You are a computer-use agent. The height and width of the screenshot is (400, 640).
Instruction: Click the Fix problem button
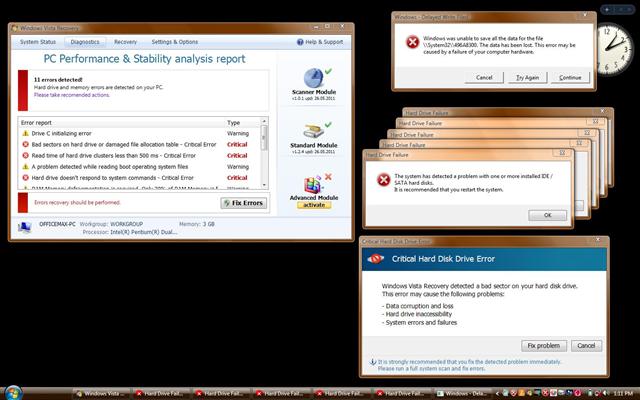point(544,346)
